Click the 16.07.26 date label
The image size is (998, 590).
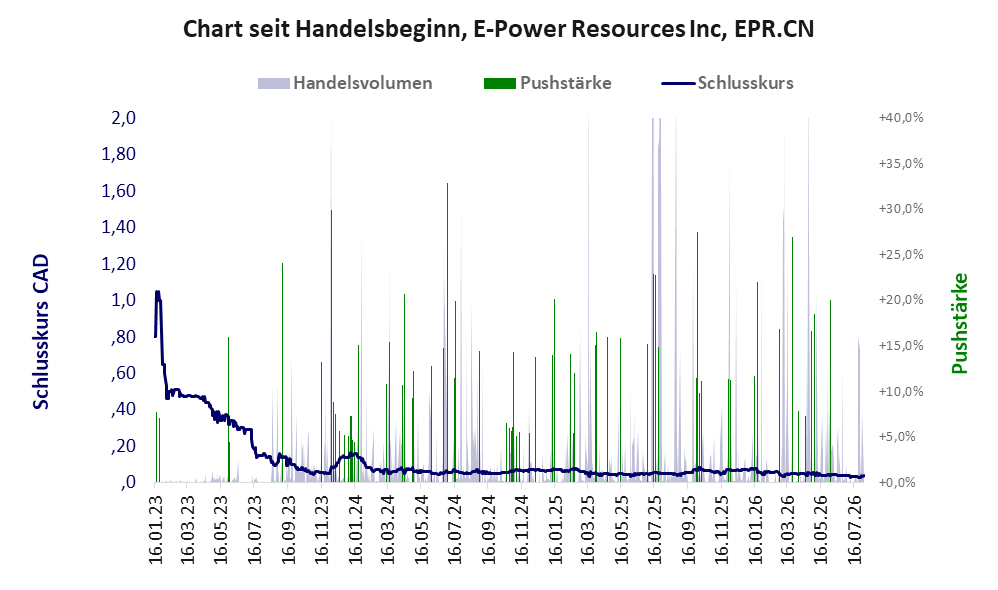pyautogui.click(x=855, y=530)
